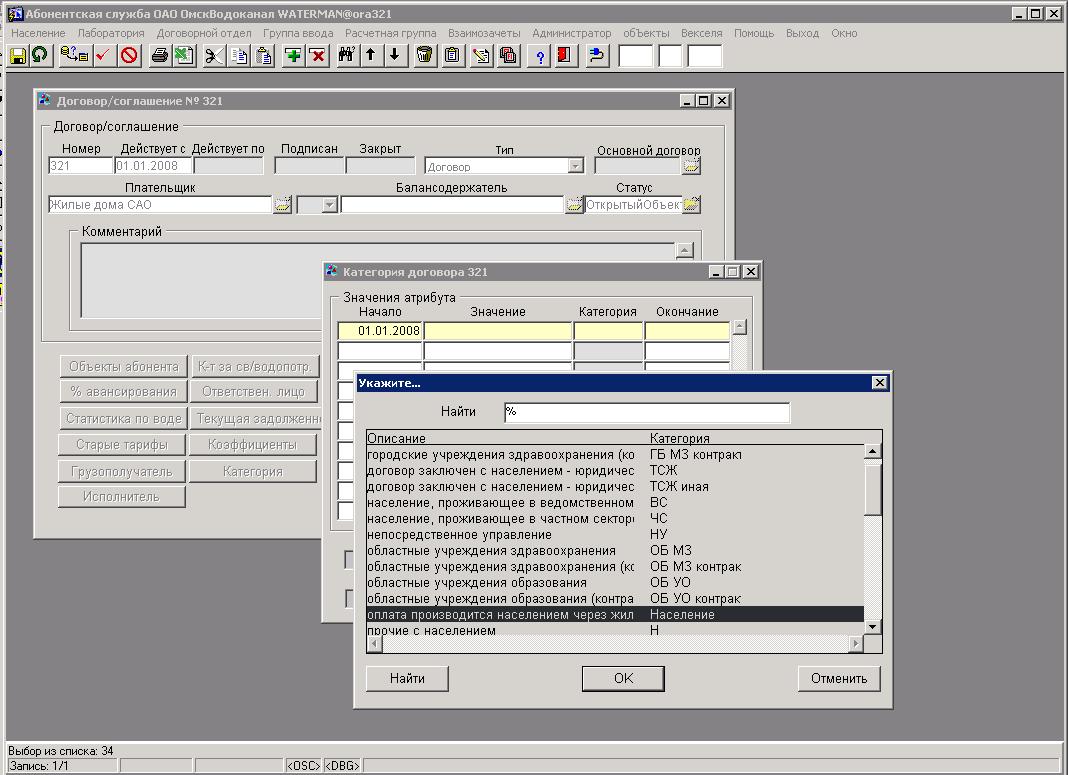Viewport: 1068px width, 775px height.
Task: Delete record with the red X icon
Action: pos(317,56)
